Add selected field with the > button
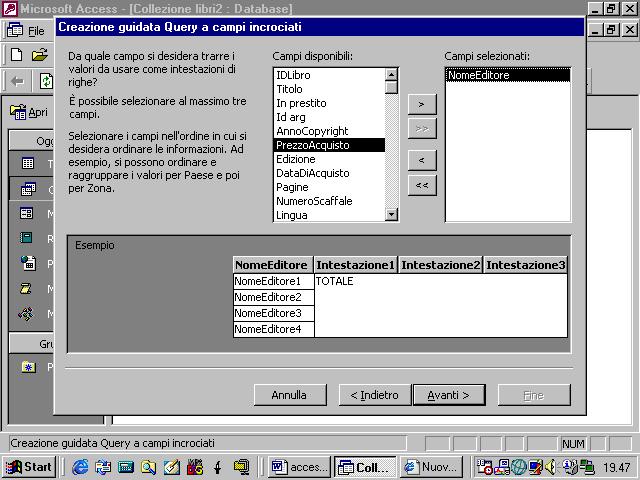640x480 pixels. point(422,104)
